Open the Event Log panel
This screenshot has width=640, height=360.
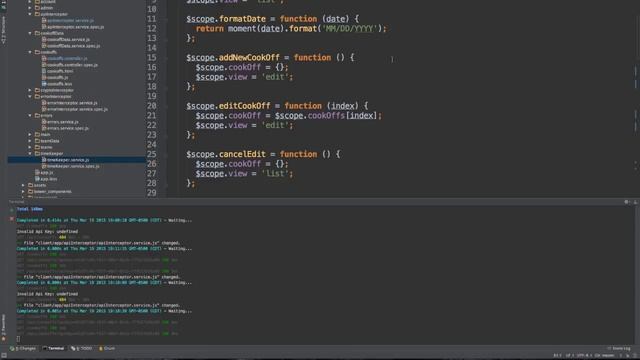(x=619, y=349)
